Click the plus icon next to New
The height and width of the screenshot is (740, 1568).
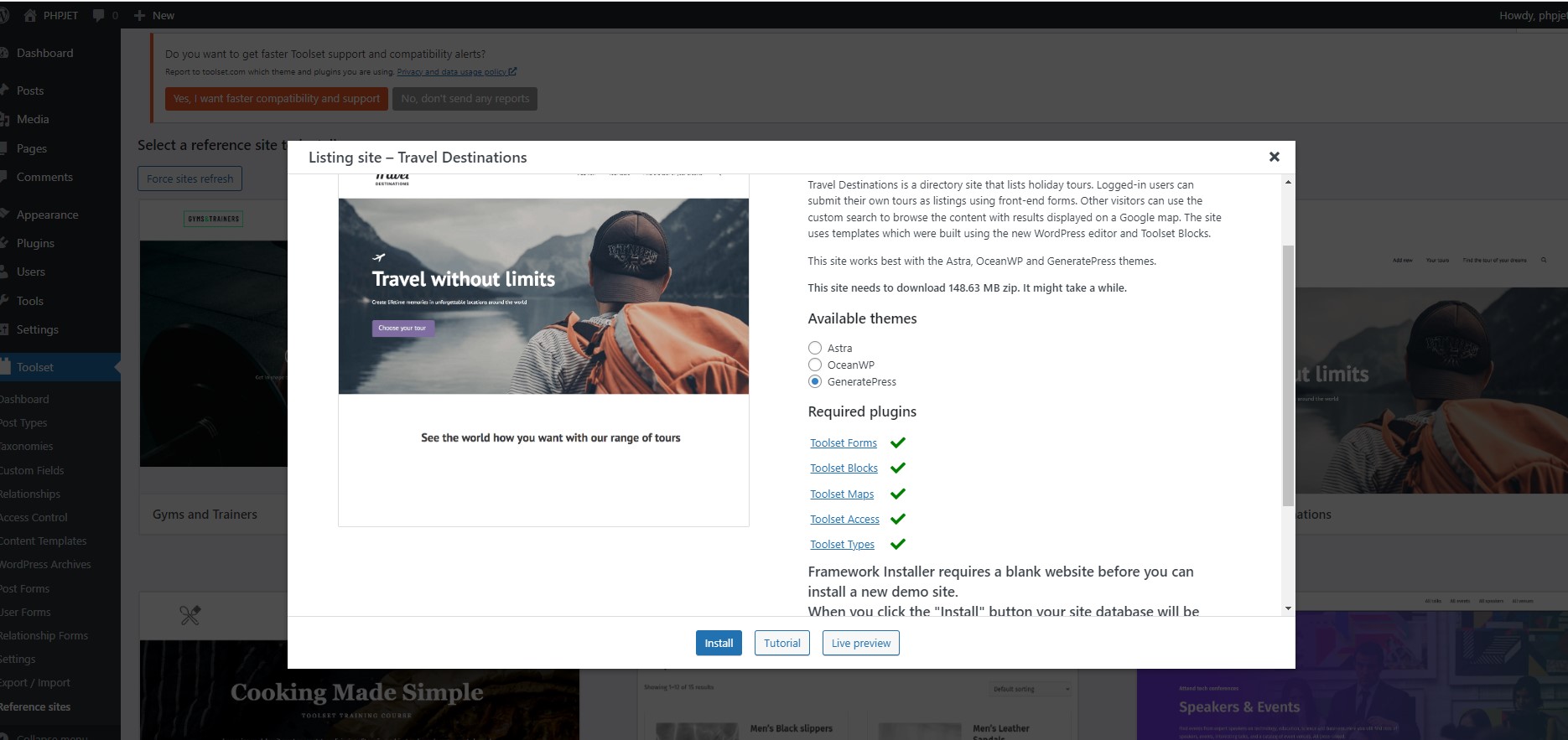click(x=140, y=15)
